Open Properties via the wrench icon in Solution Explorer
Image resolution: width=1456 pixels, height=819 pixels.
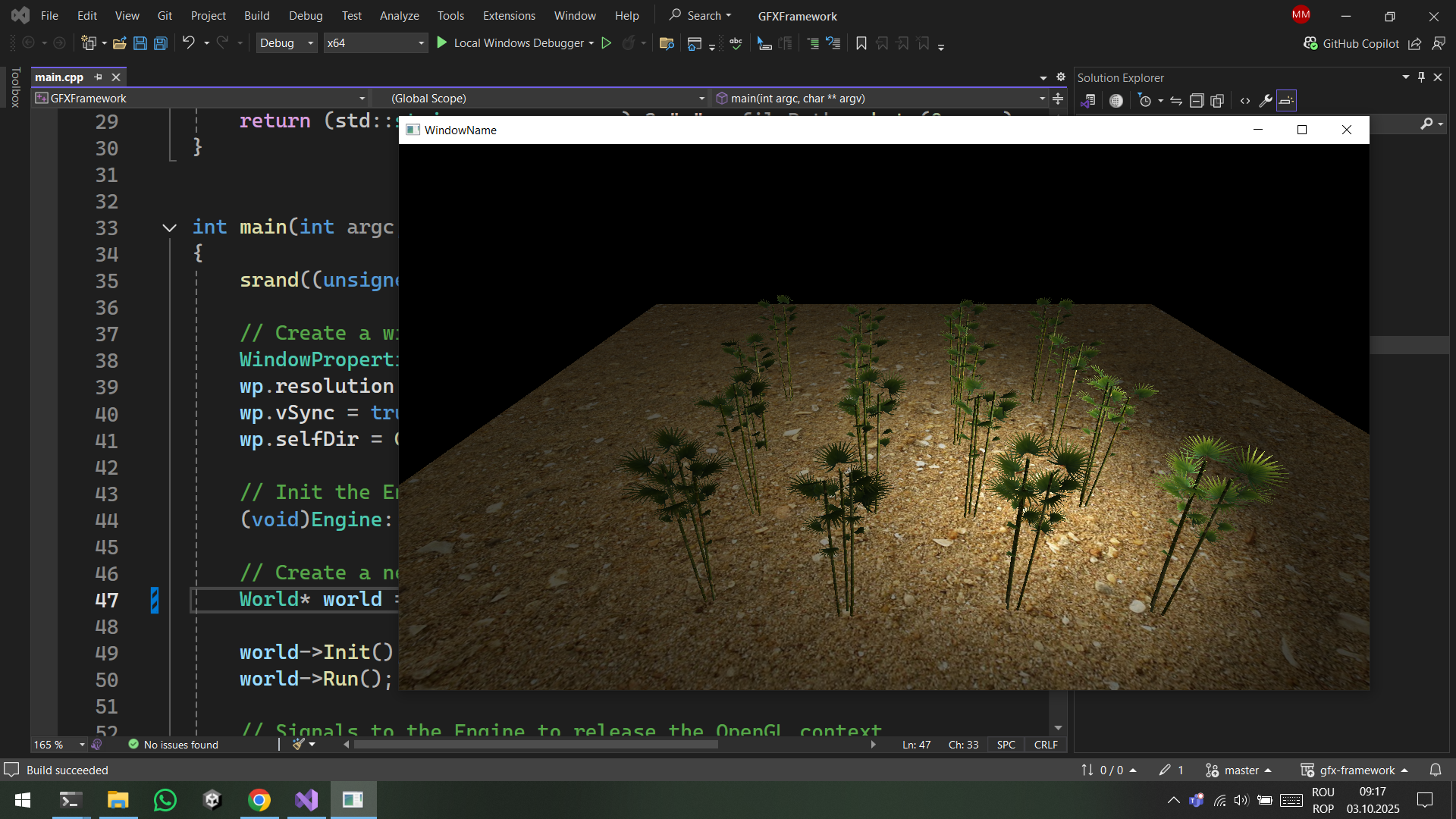coord(1265,101)
